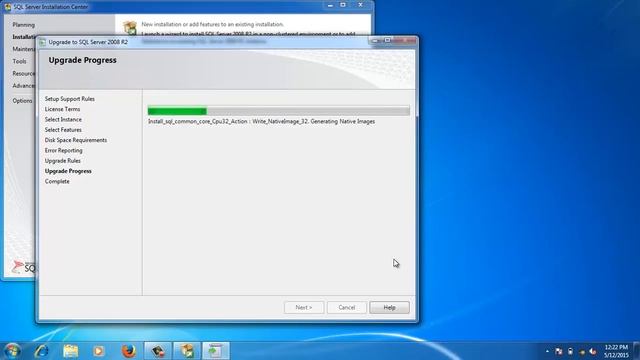Open Installation in the Installation Center sidebar

click(x=24, y=37)
